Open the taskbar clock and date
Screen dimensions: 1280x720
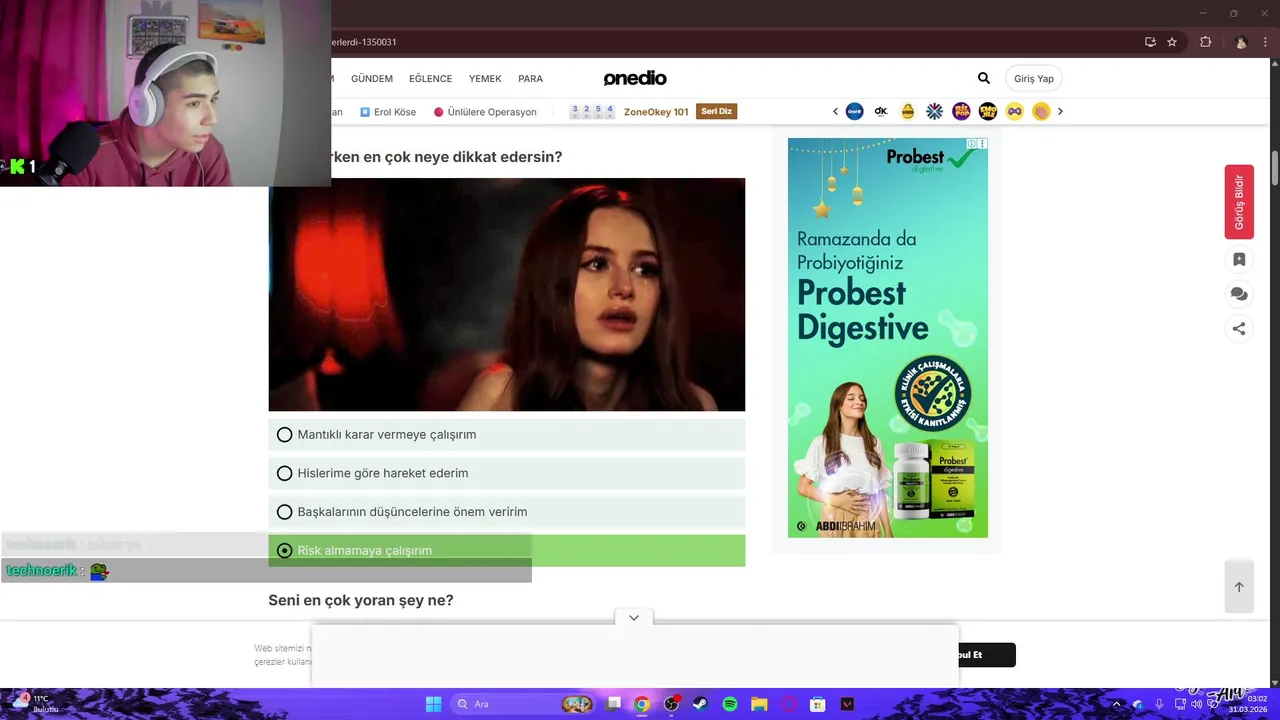click(x=1249, y=704)
